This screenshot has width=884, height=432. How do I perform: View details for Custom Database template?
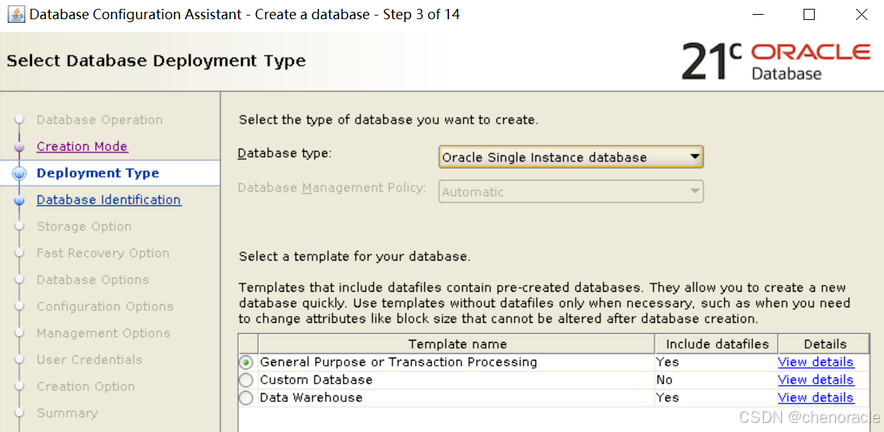pos(816,380)
